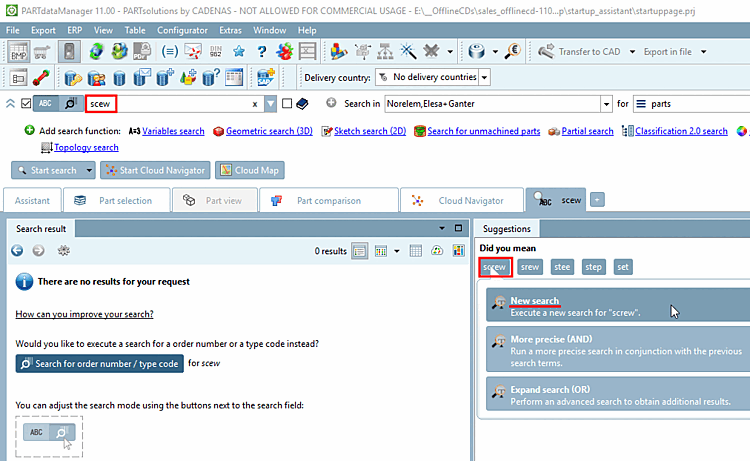This screenshot has width=750, height=461.
Task: Toggle the magnifier search mode button near ABC
Action: pos(71,103)
